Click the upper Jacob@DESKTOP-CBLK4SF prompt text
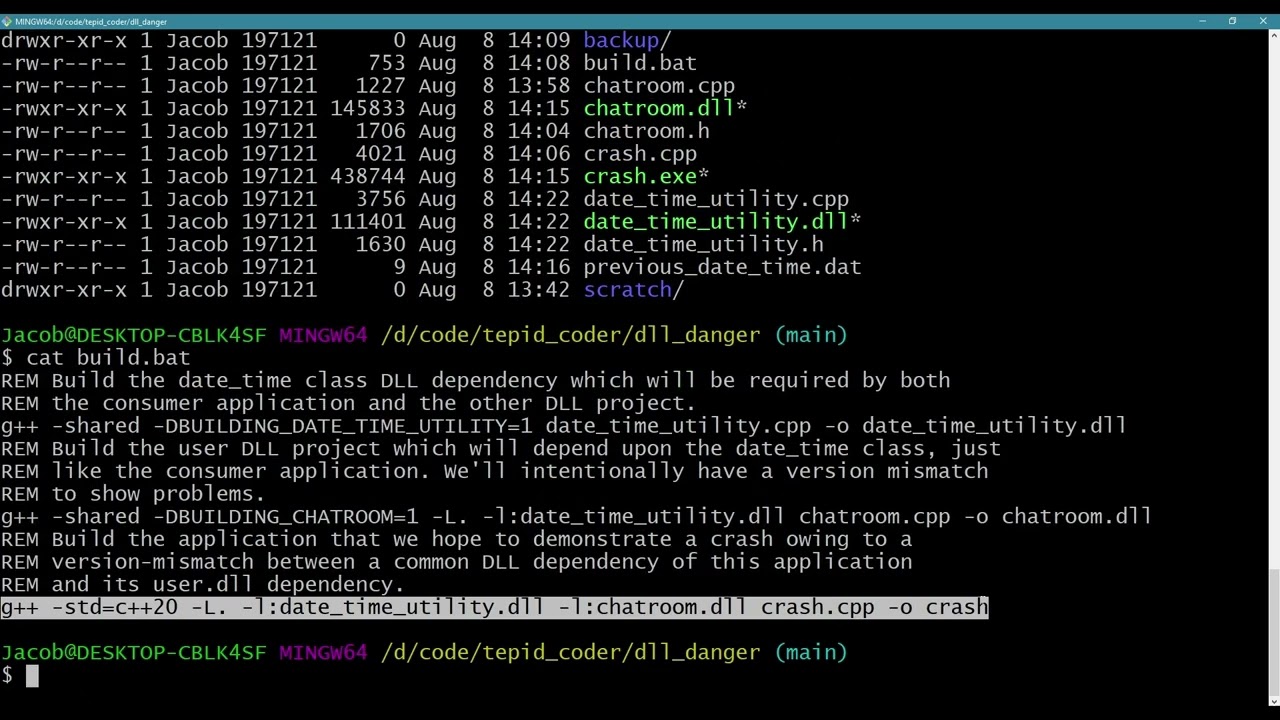 coord(134,335)
